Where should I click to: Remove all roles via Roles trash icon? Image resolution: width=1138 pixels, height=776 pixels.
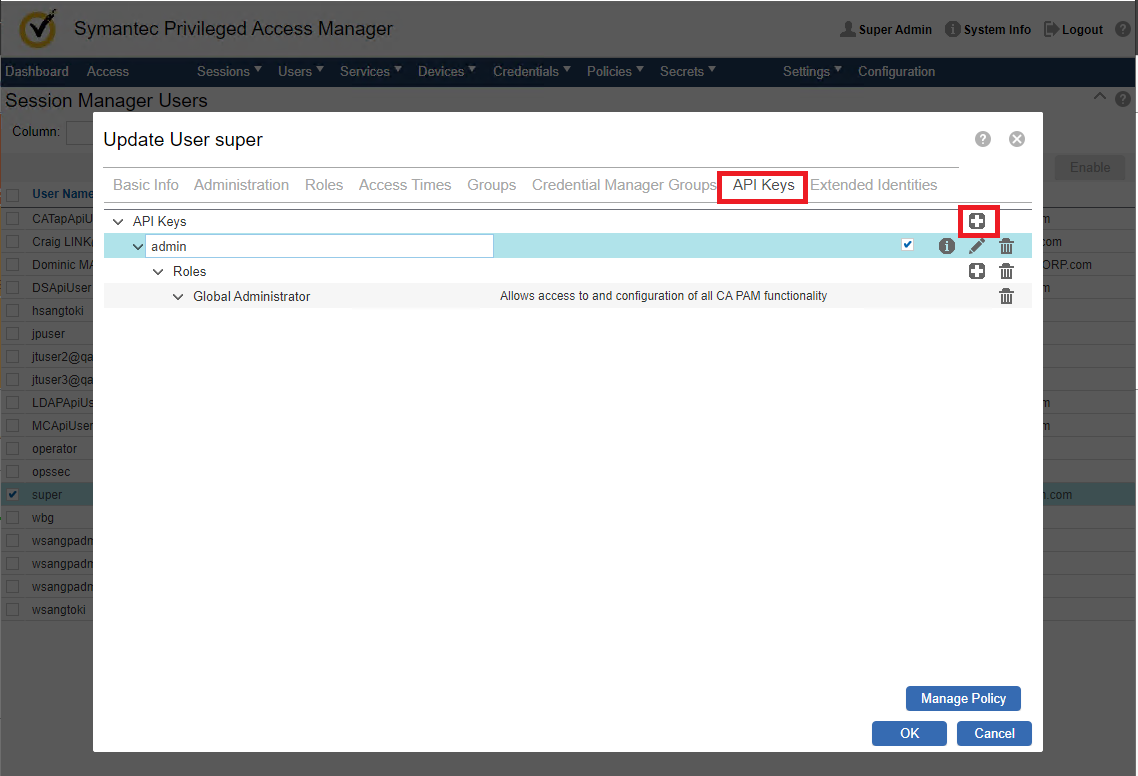(1007, 271)
